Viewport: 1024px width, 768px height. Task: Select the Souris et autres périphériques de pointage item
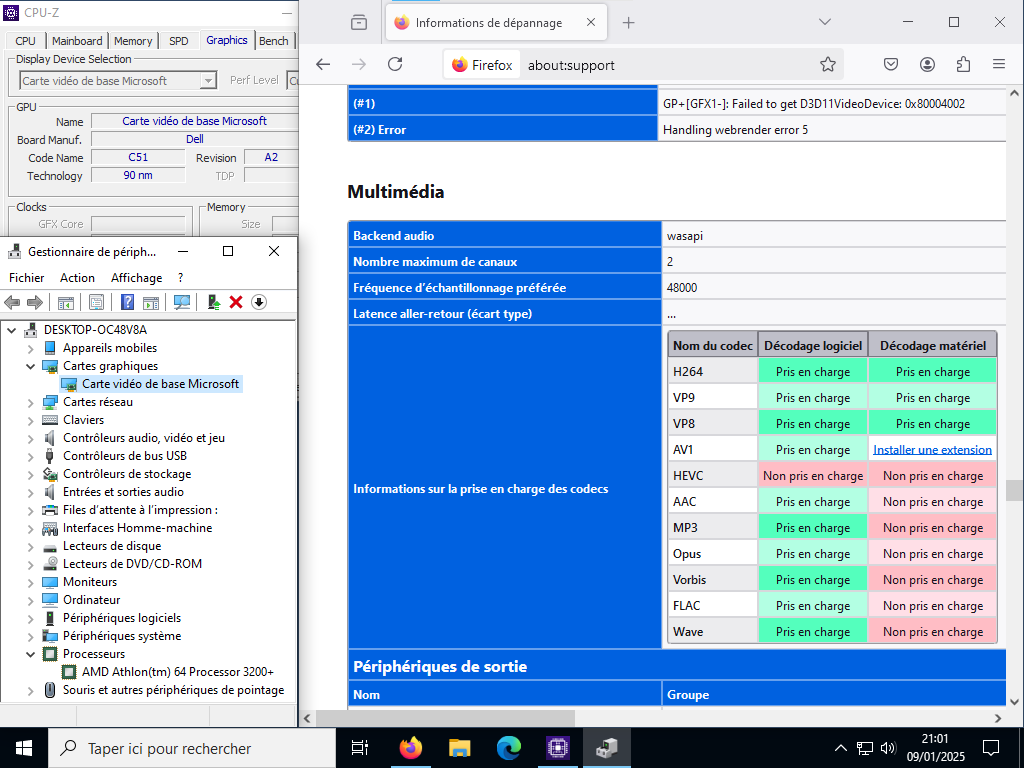point(173,690)
